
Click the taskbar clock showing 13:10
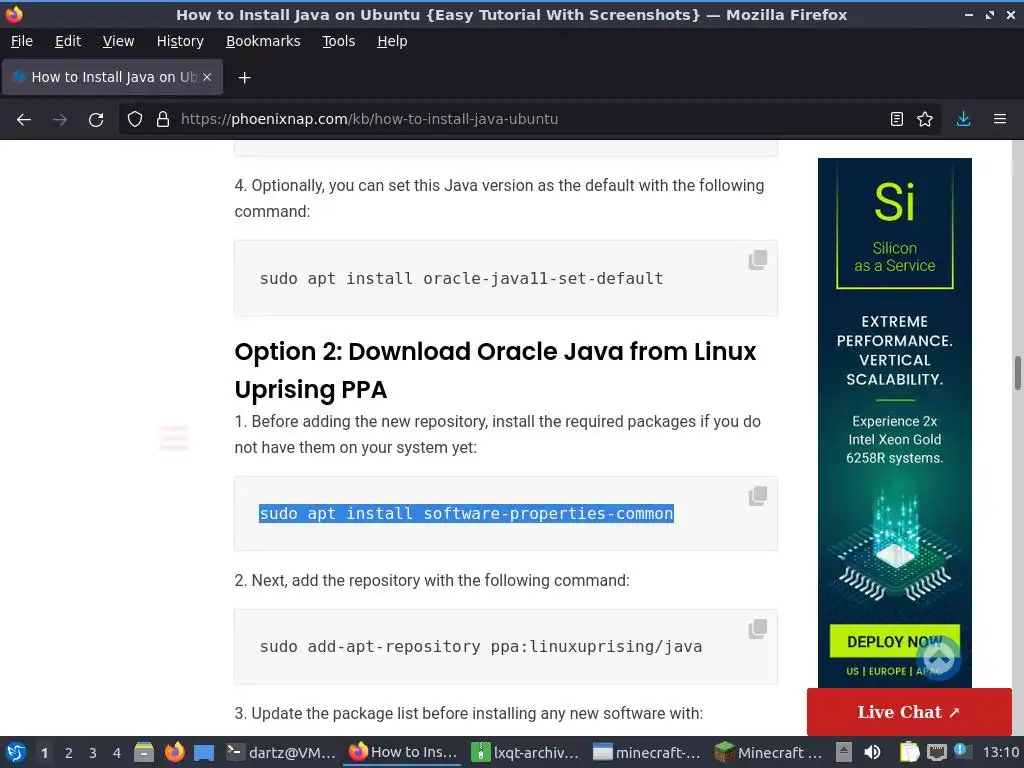tap(1000, 752)
